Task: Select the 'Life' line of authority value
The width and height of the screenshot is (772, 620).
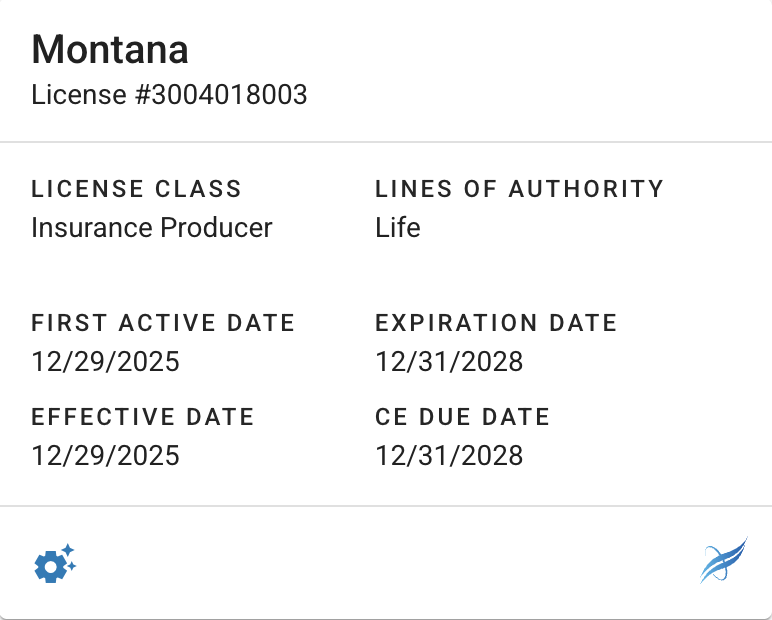Action: [398, 227]
